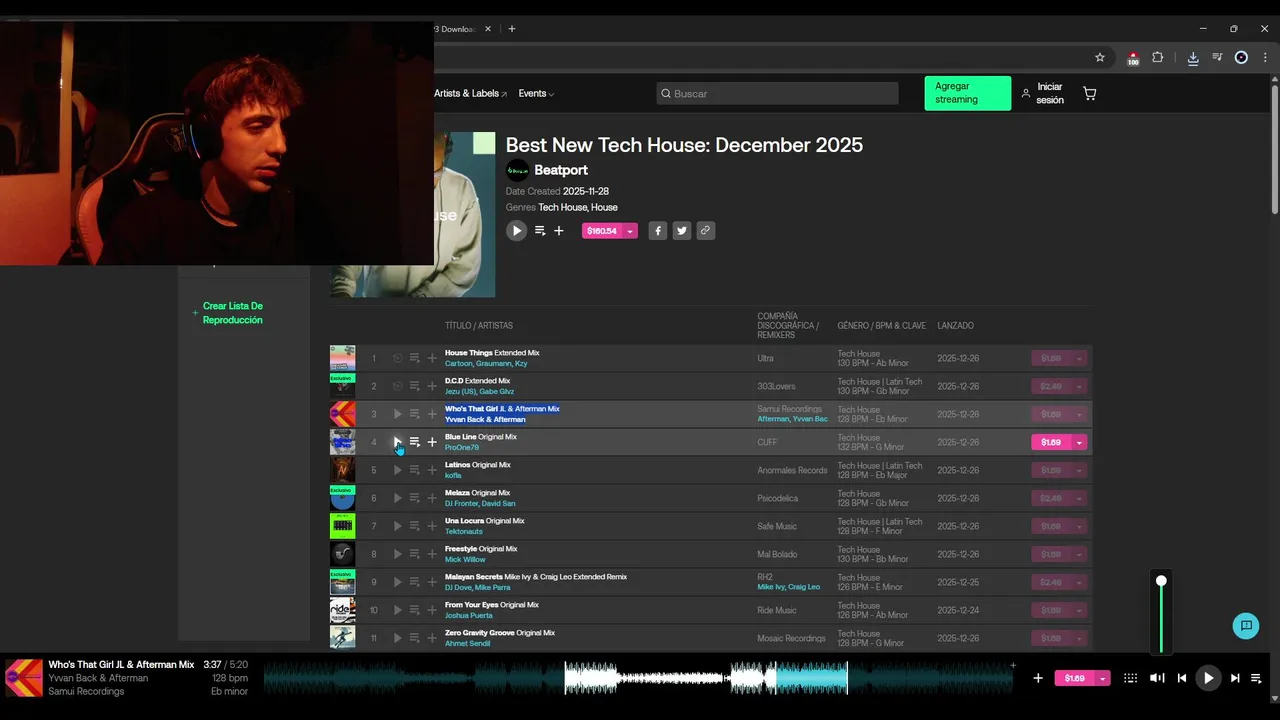Click Agregar streaming button
Viewport: 1280px width, 720px height.
pyautogui.click(x=967, y=93)
